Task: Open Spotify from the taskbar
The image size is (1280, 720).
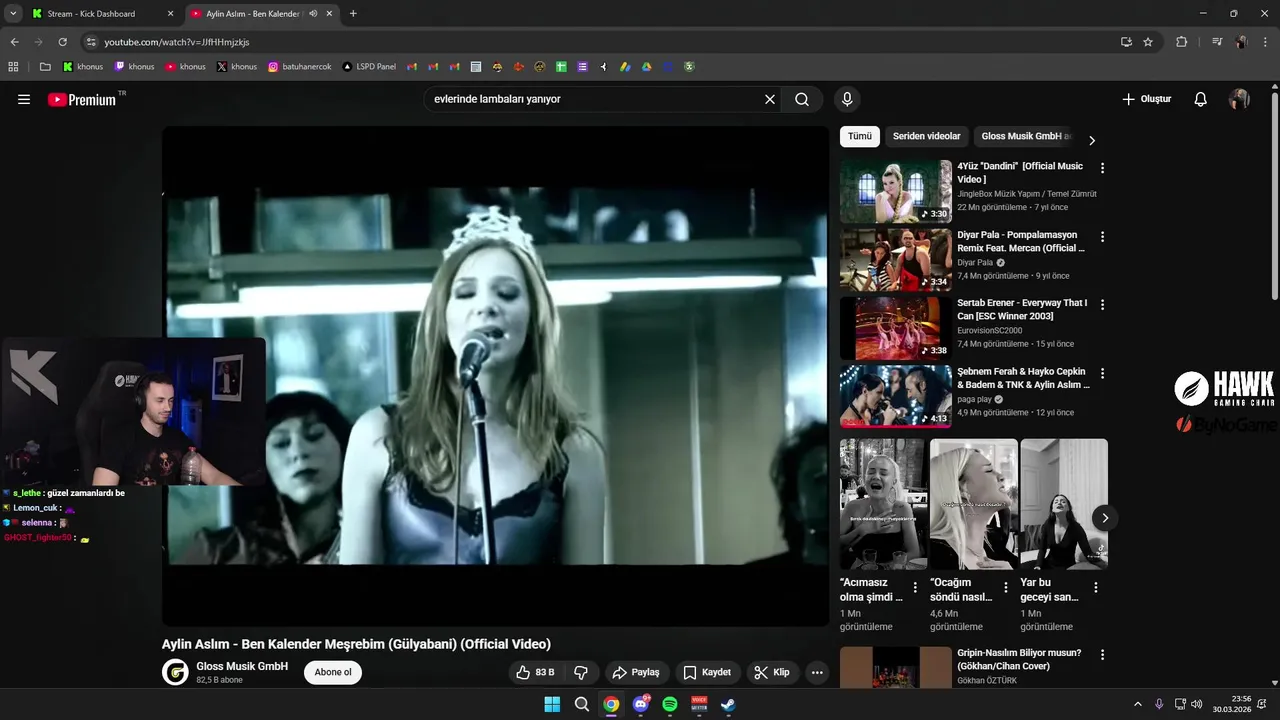Action: 670,704
